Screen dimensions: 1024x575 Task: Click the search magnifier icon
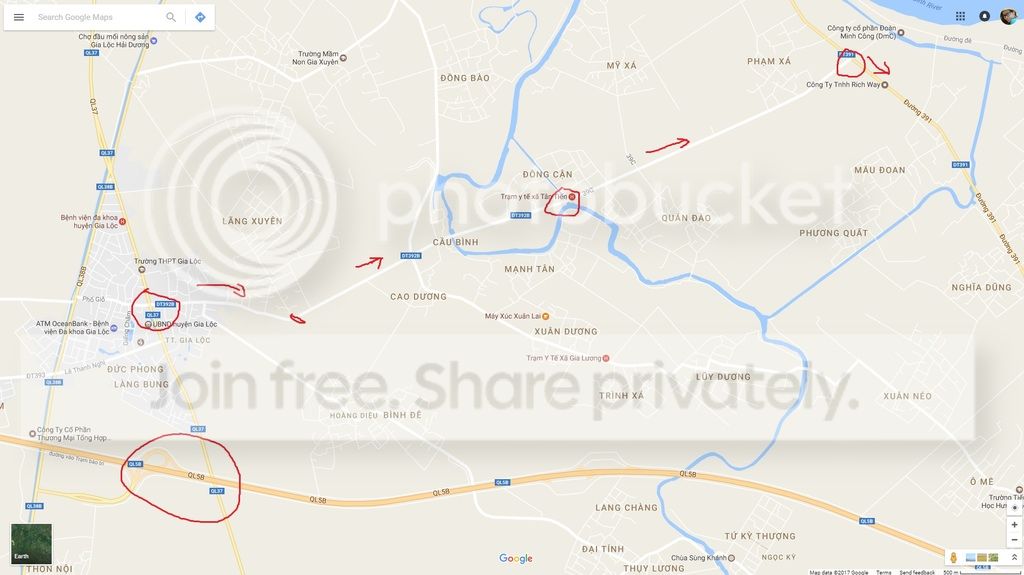[170, 17]
